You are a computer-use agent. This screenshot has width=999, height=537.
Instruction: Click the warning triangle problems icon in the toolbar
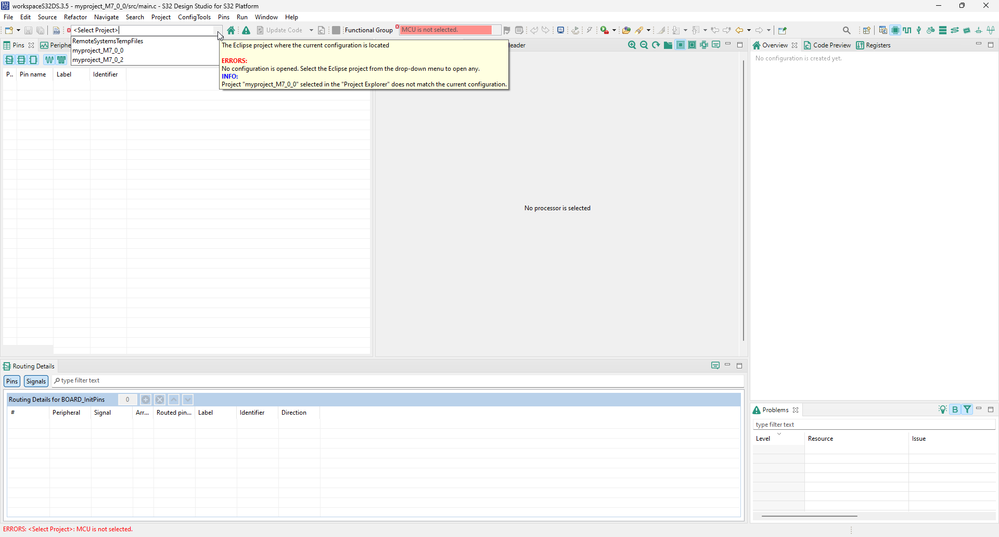(x=246, y=30)
